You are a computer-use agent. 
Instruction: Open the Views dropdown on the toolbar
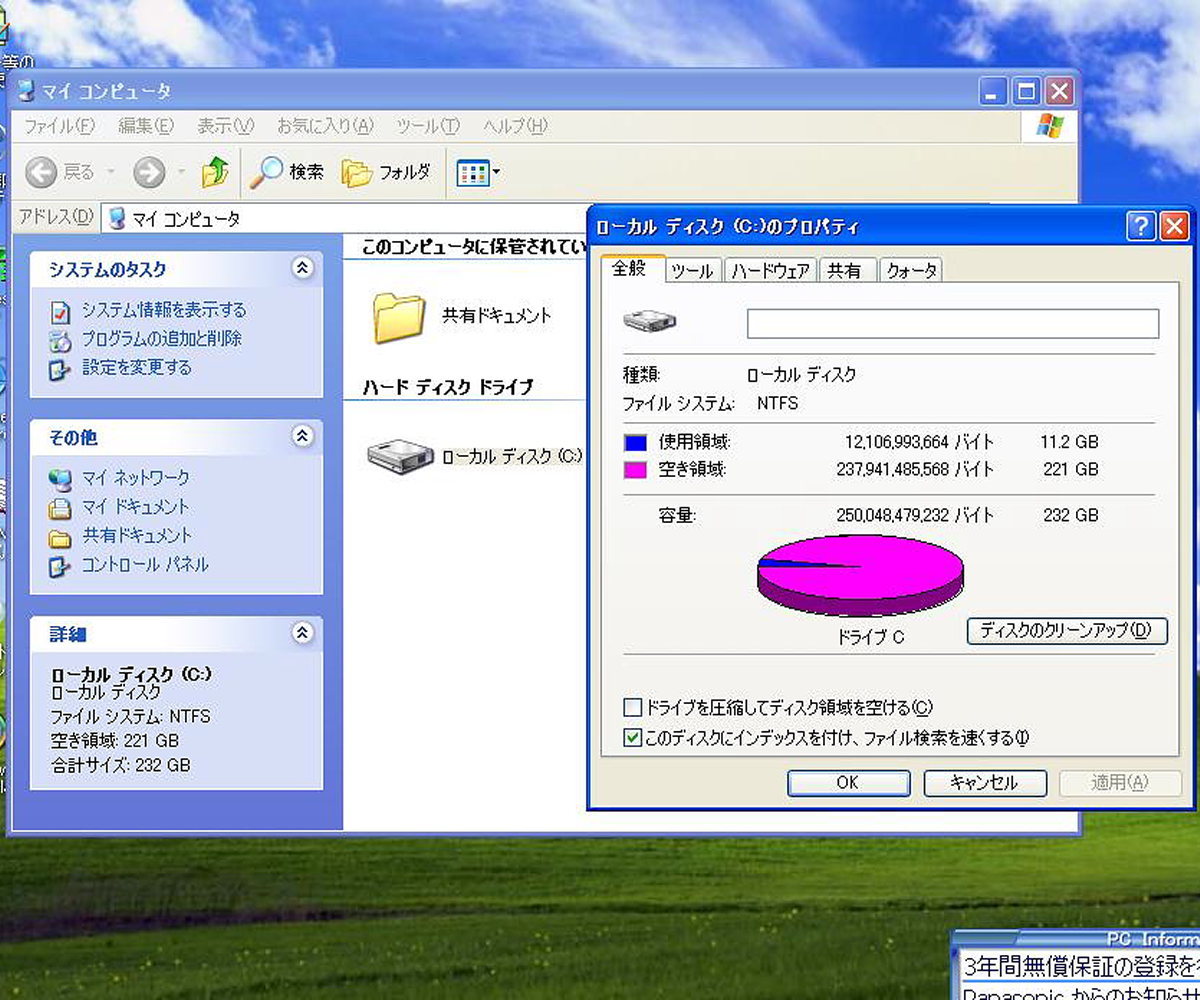point(470,171)
